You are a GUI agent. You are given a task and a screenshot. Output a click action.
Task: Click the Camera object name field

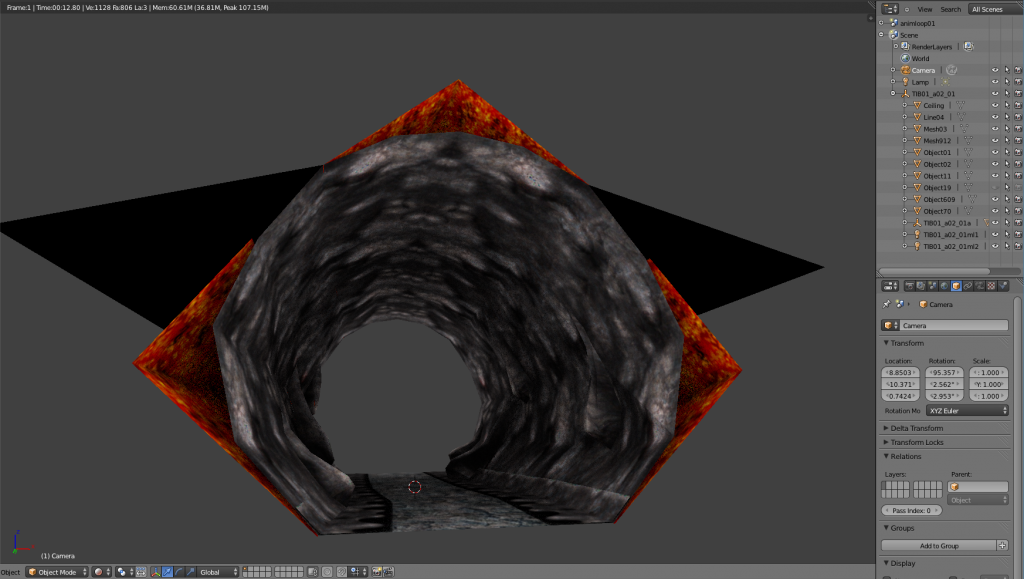click(x=953, y=325)
